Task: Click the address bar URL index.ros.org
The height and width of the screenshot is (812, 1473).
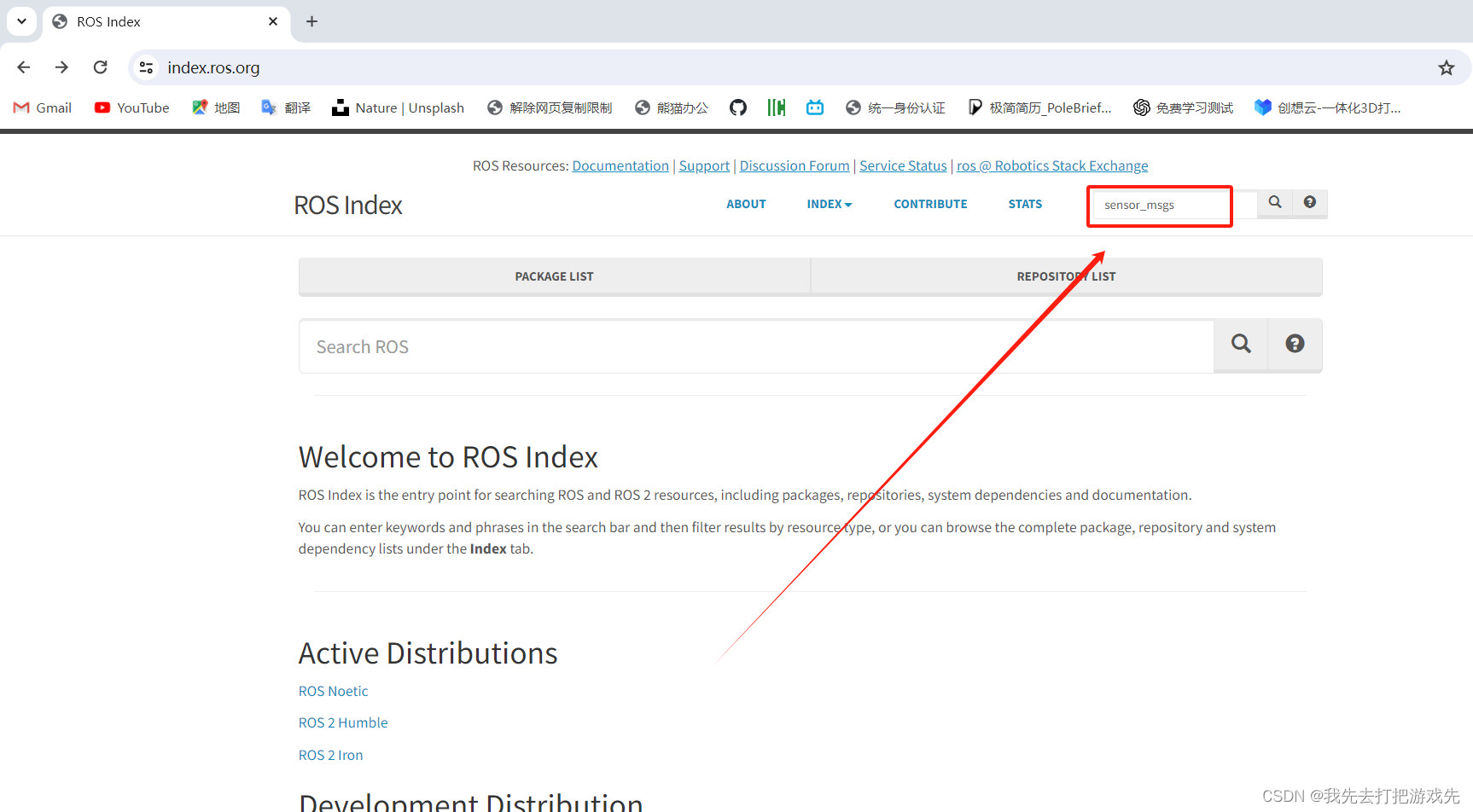Action: [213, 67]
